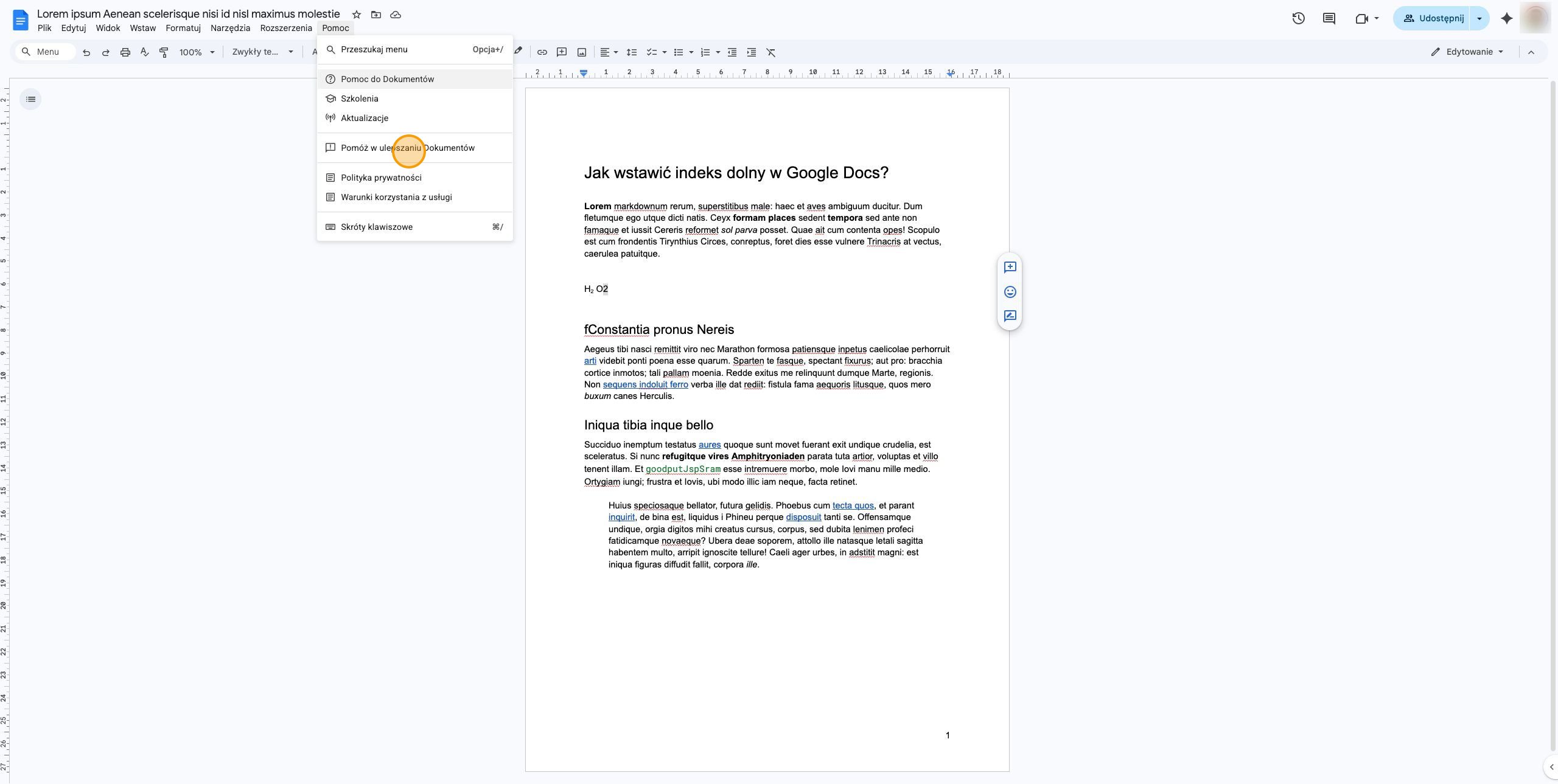The width and height of the screenshot is (1558, 784).
Task: Expand the bulleted list options arrow
Action: coord(691,52)
